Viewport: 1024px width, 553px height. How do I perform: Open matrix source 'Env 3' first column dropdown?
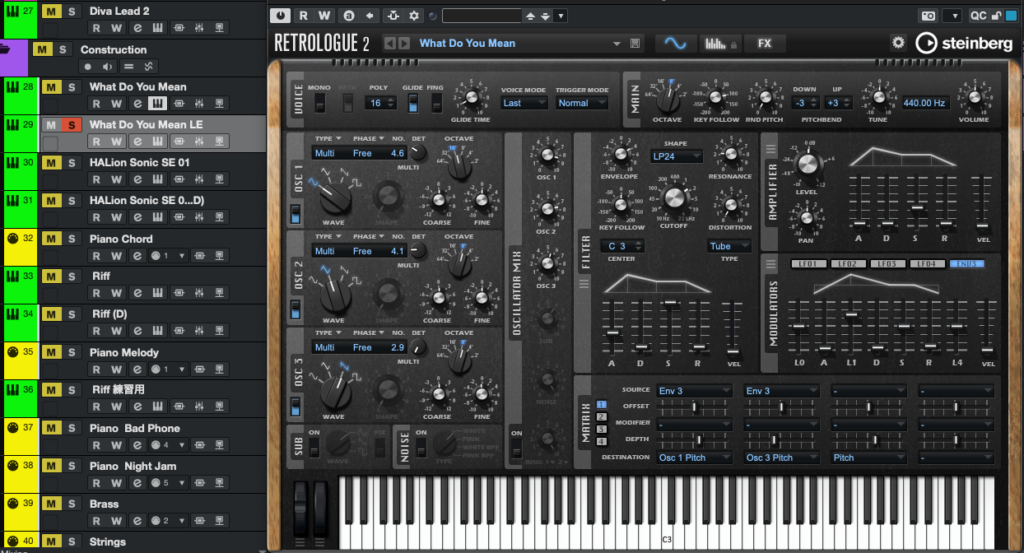[694, 390]
